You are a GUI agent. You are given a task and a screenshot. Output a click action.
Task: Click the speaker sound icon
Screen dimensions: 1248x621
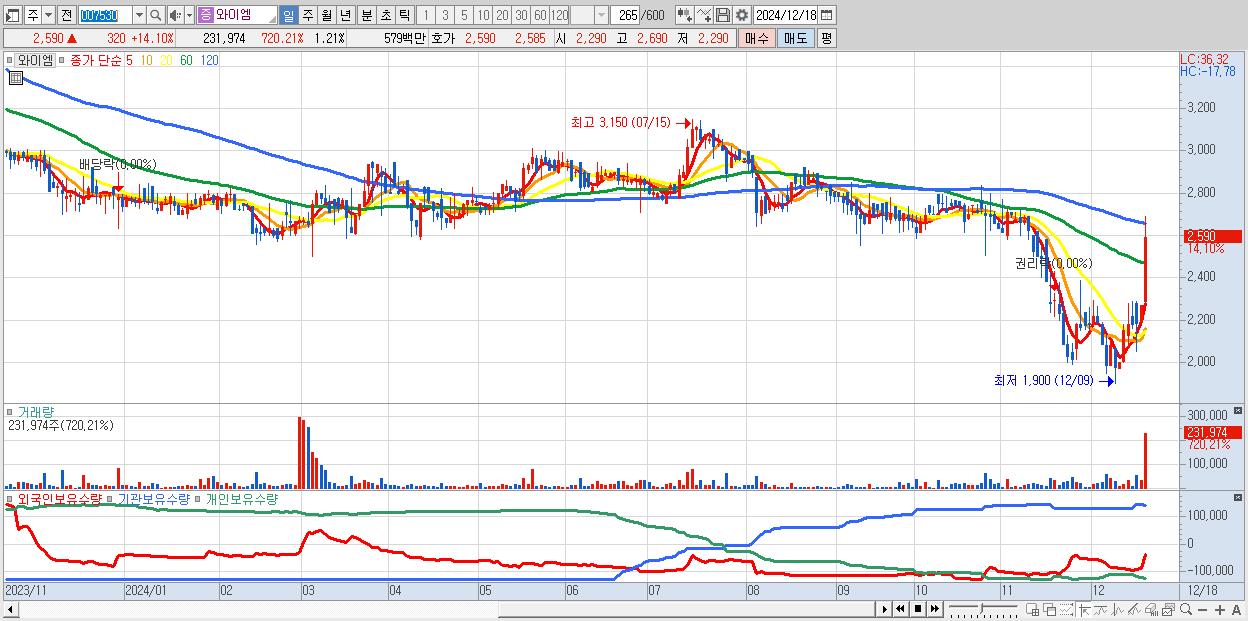click(x=175, y=15)
